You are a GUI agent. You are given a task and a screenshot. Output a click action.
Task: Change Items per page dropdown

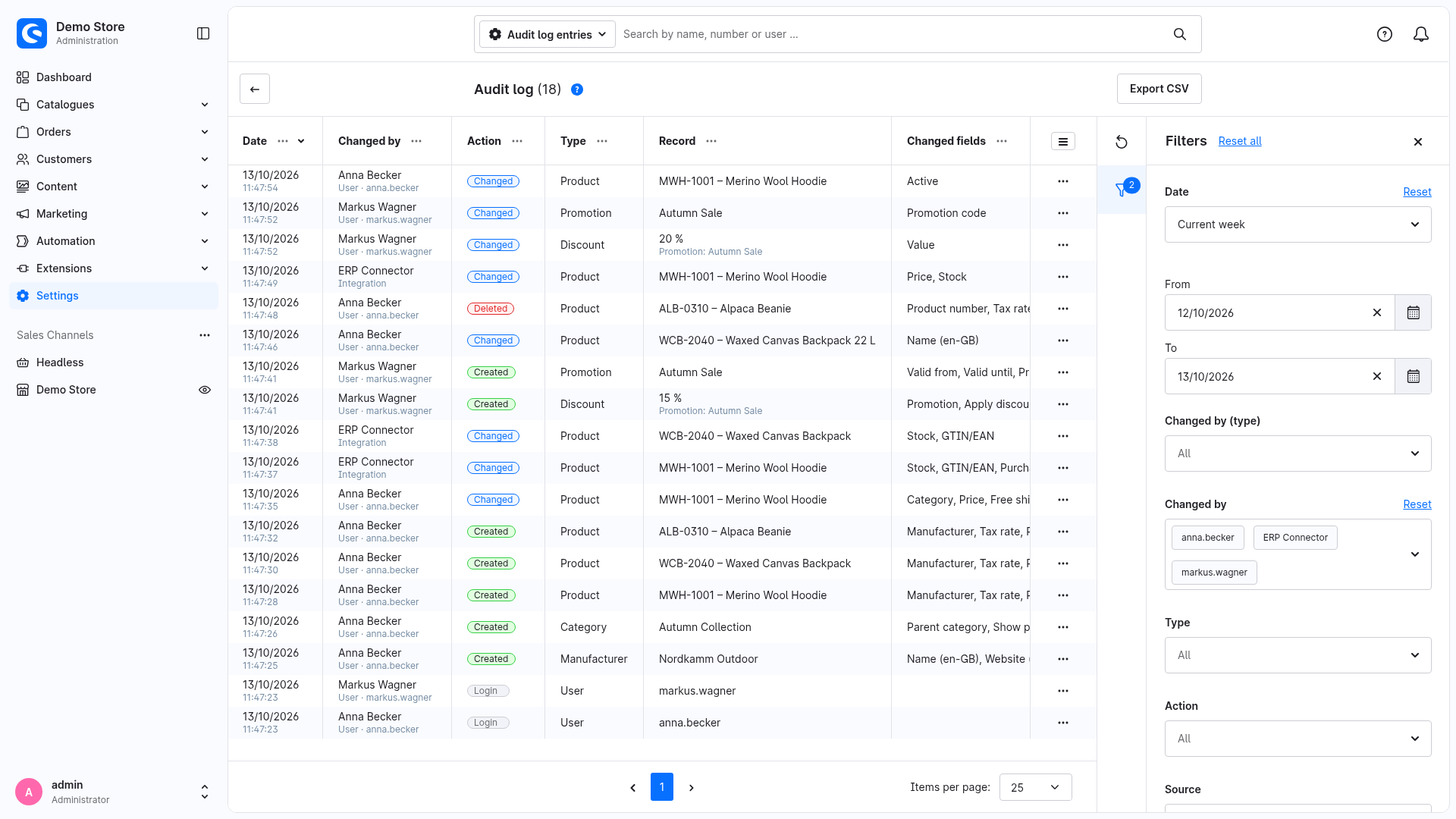pos(1036,787)
